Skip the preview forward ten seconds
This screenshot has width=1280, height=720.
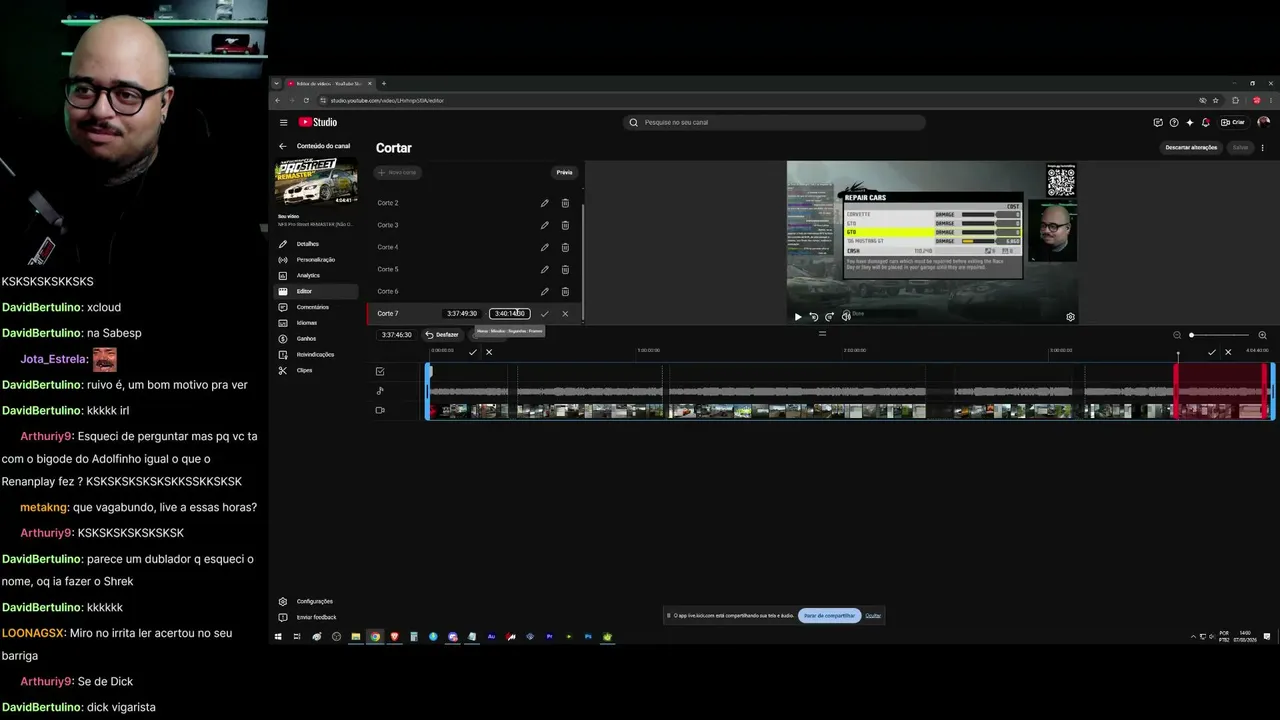pyautogui.click(x=830, y=317)
